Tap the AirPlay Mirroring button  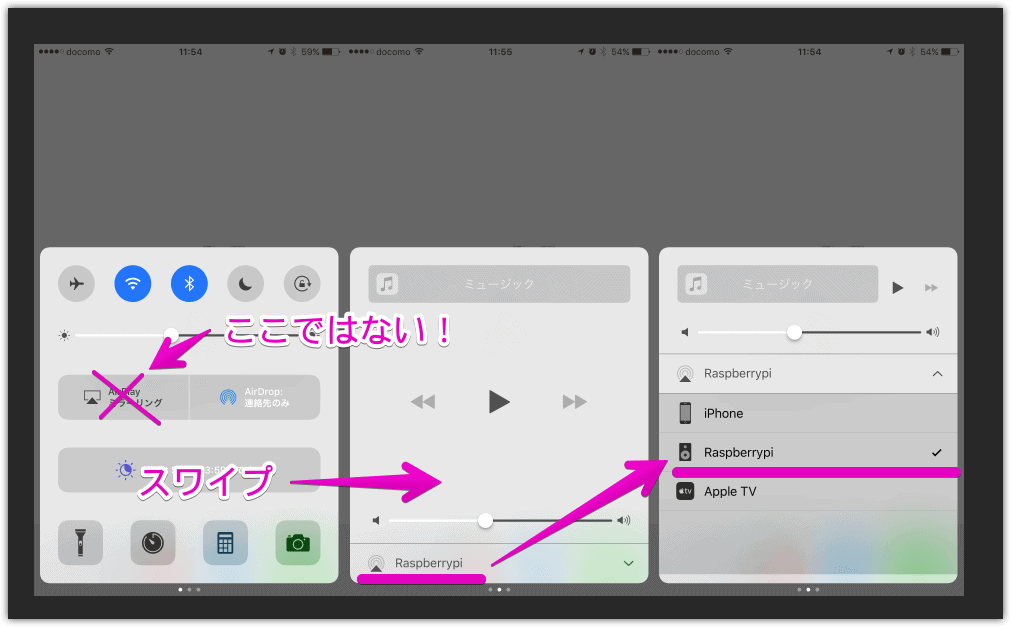(123, 397)
